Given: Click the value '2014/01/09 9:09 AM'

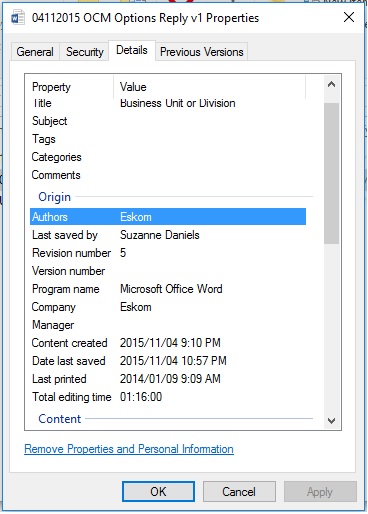Looking at the screenshot, I should coord(170,379).
